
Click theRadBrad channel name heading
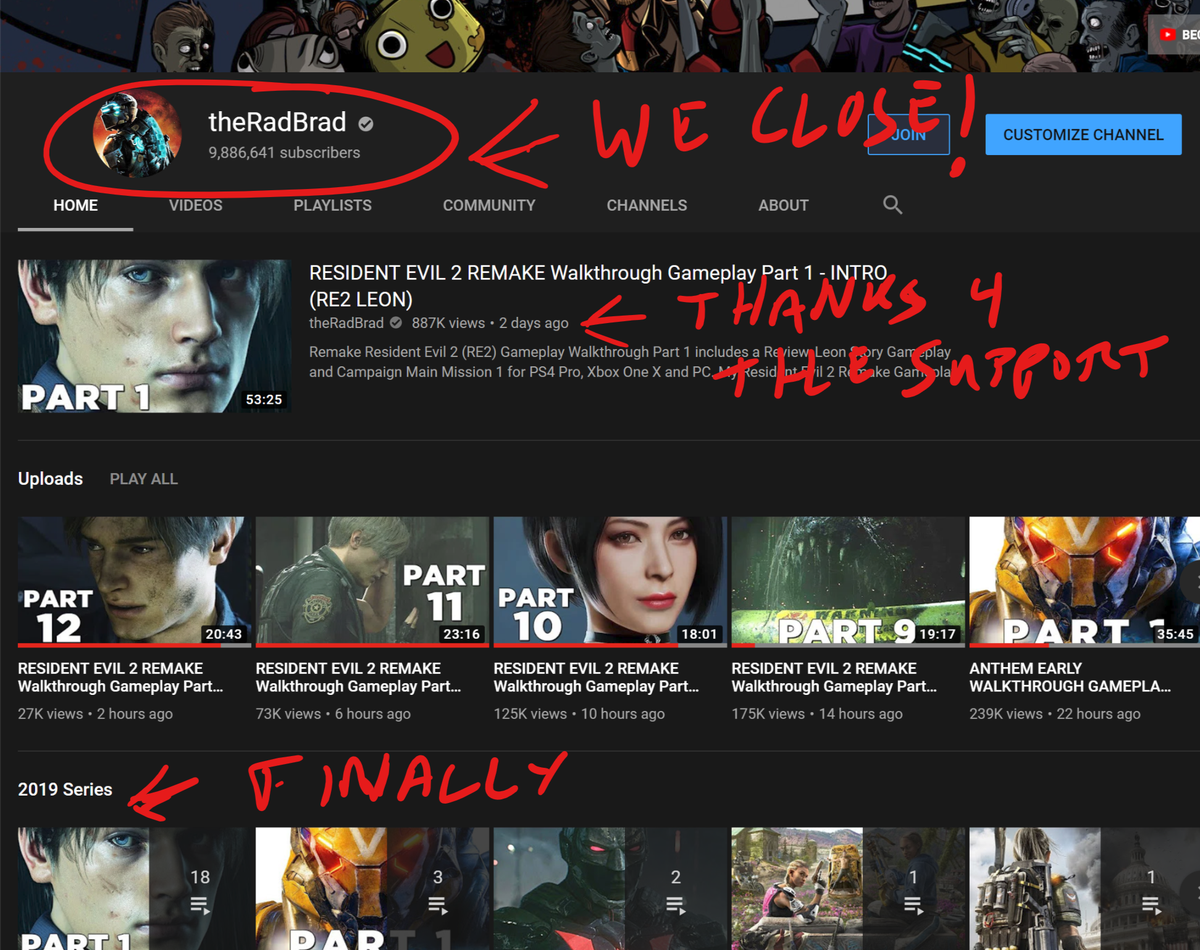277,123
